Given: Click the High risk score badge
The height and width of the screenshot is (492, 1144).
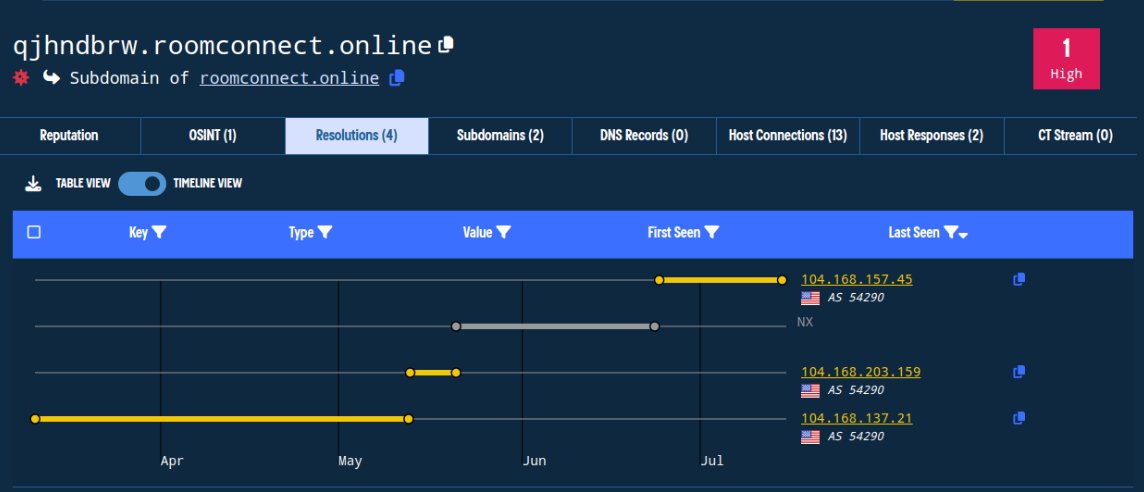Looking at the screenshot, I should tap(1066, 58).
